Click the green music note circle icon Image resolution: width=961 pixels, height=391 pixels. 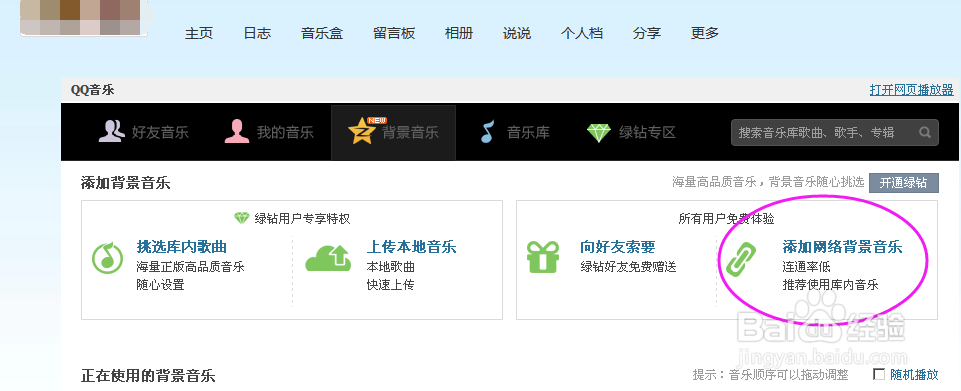point(107,258)
